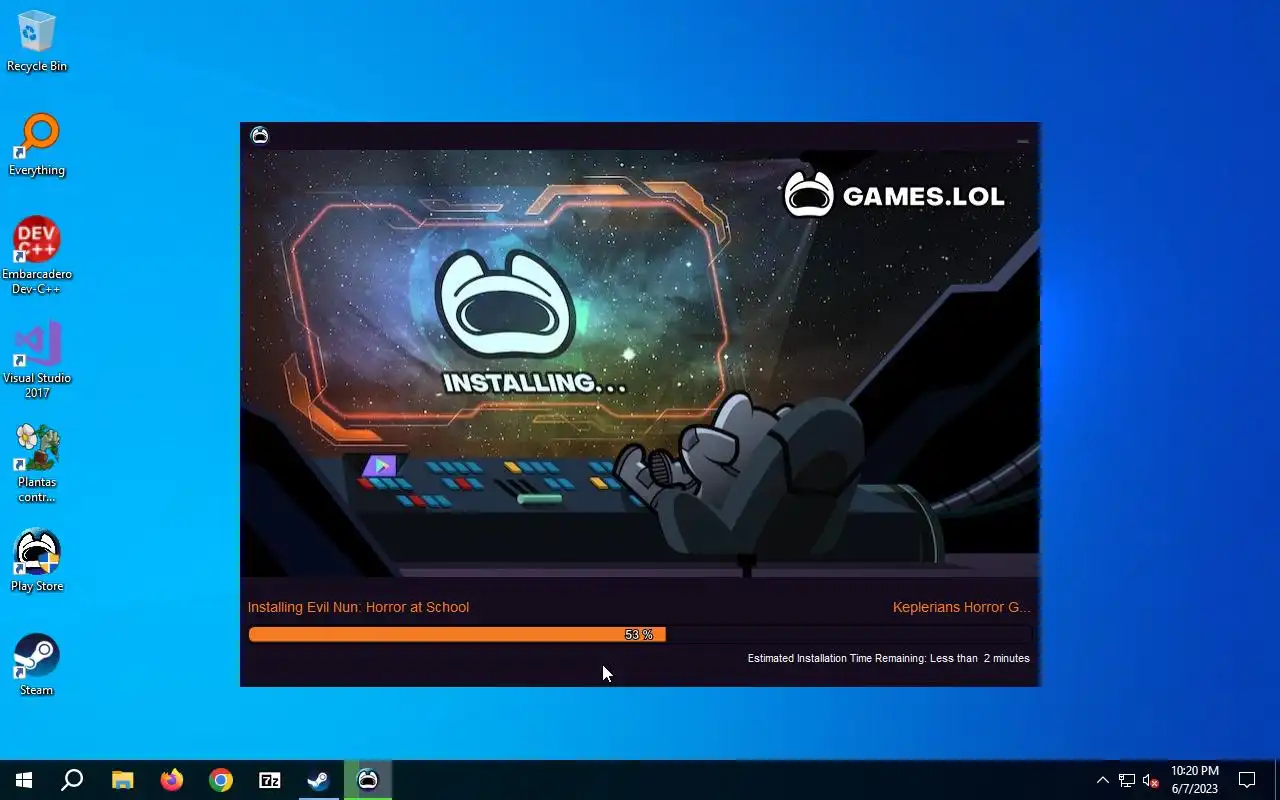Click the INSTALLING... helmet graphic in banner
1280x800 pixels.
click(507, 304)
